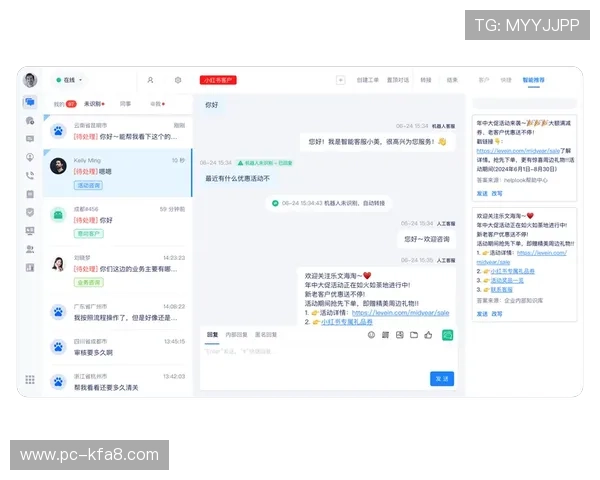Click the thumbs-up rating icon in reply toolbar
The image size is (600, 480).
pos(428,335)
